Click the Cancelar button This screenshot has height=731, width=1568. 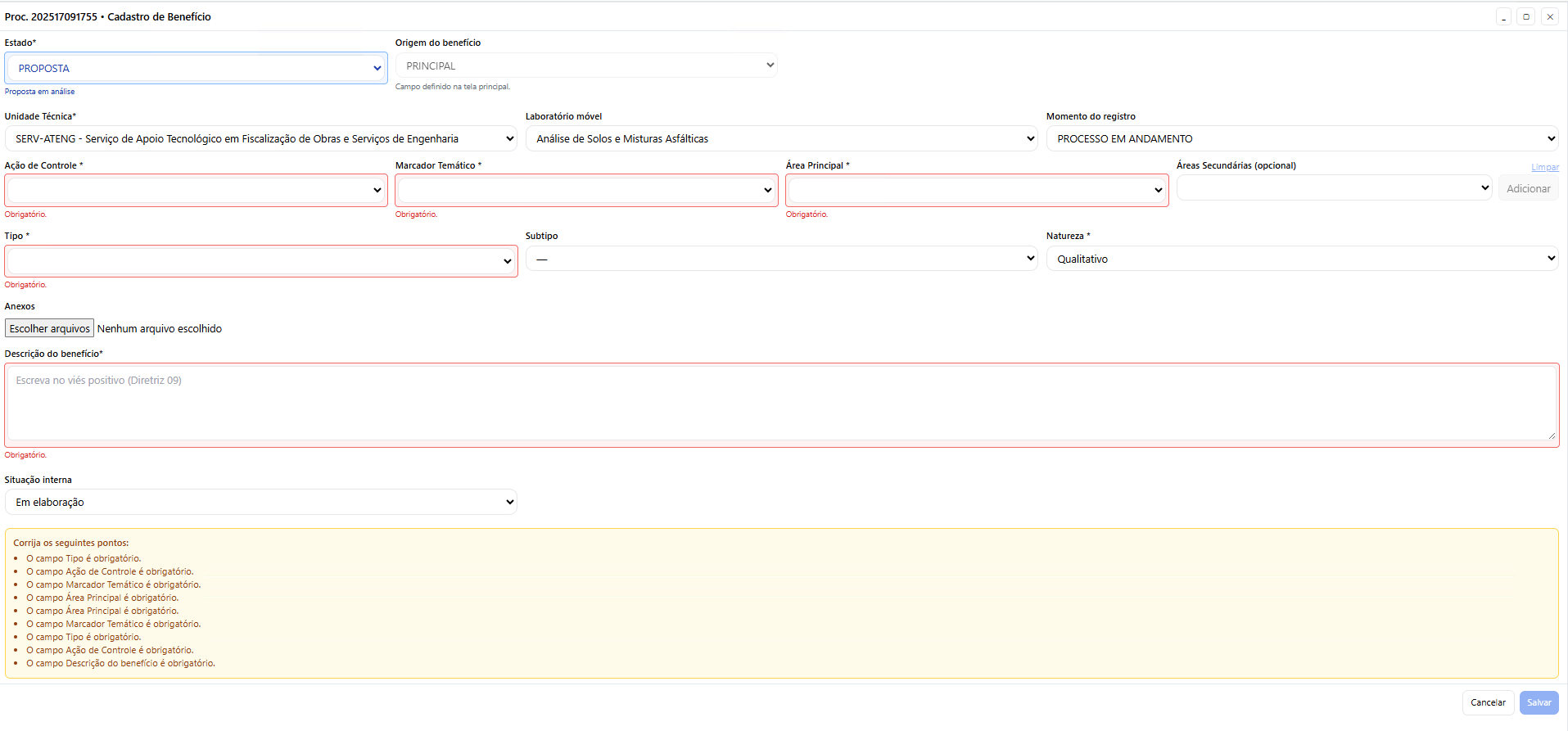point(1487,703)
